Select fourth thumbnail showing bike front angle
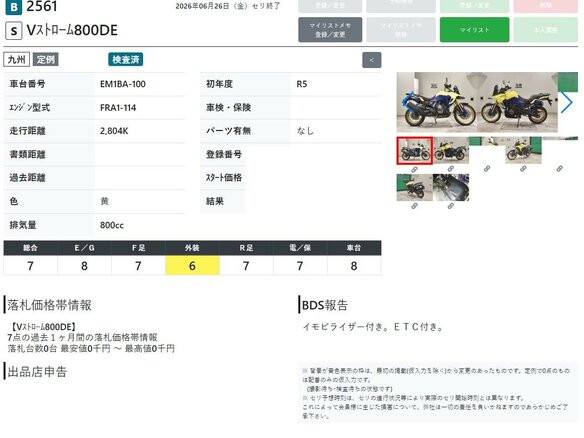This screenshot has width=584, height=438. click(524, 150)
